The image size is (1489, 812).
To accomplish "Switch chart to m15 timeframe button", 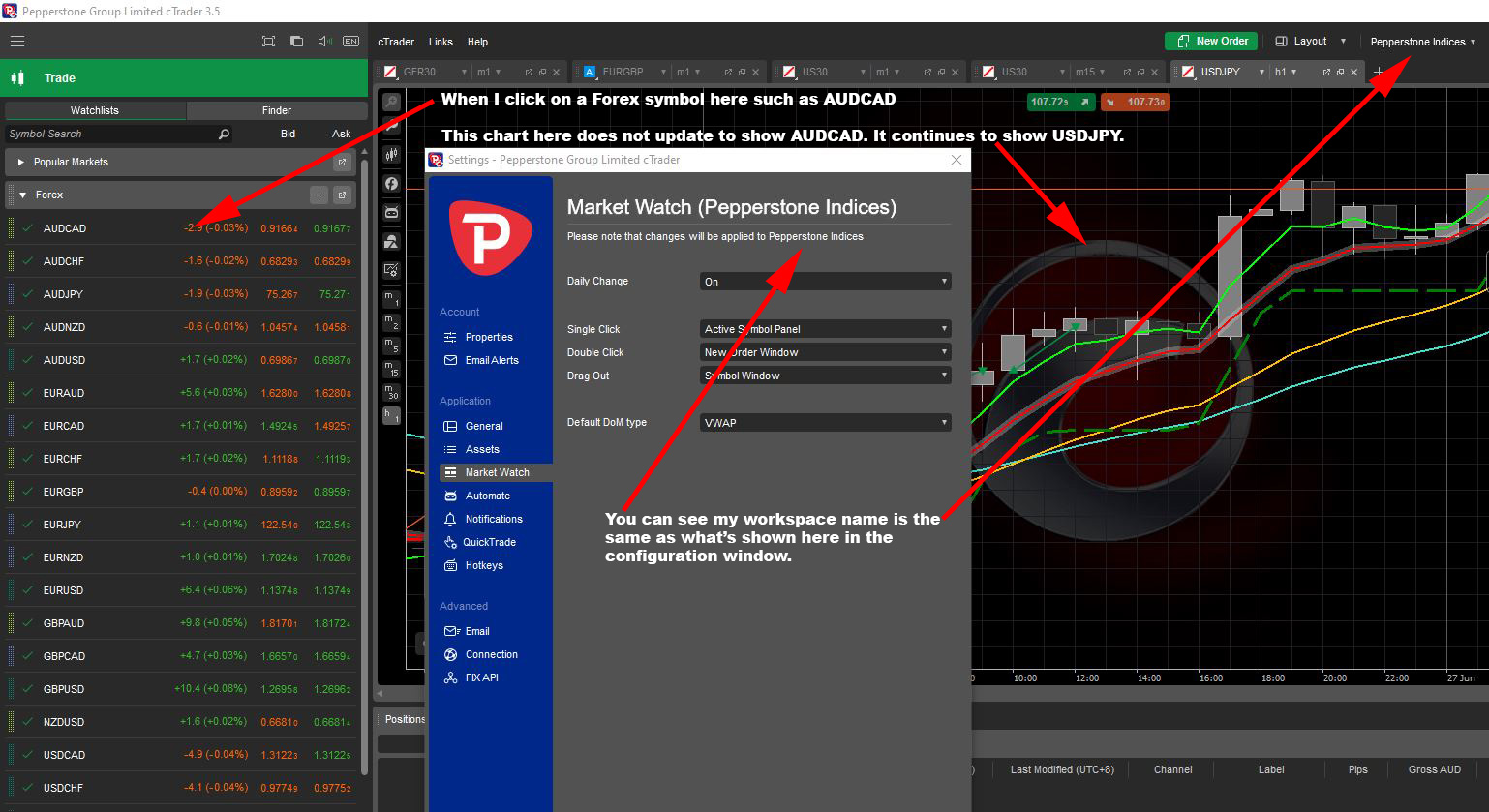I will pos(391,369).
